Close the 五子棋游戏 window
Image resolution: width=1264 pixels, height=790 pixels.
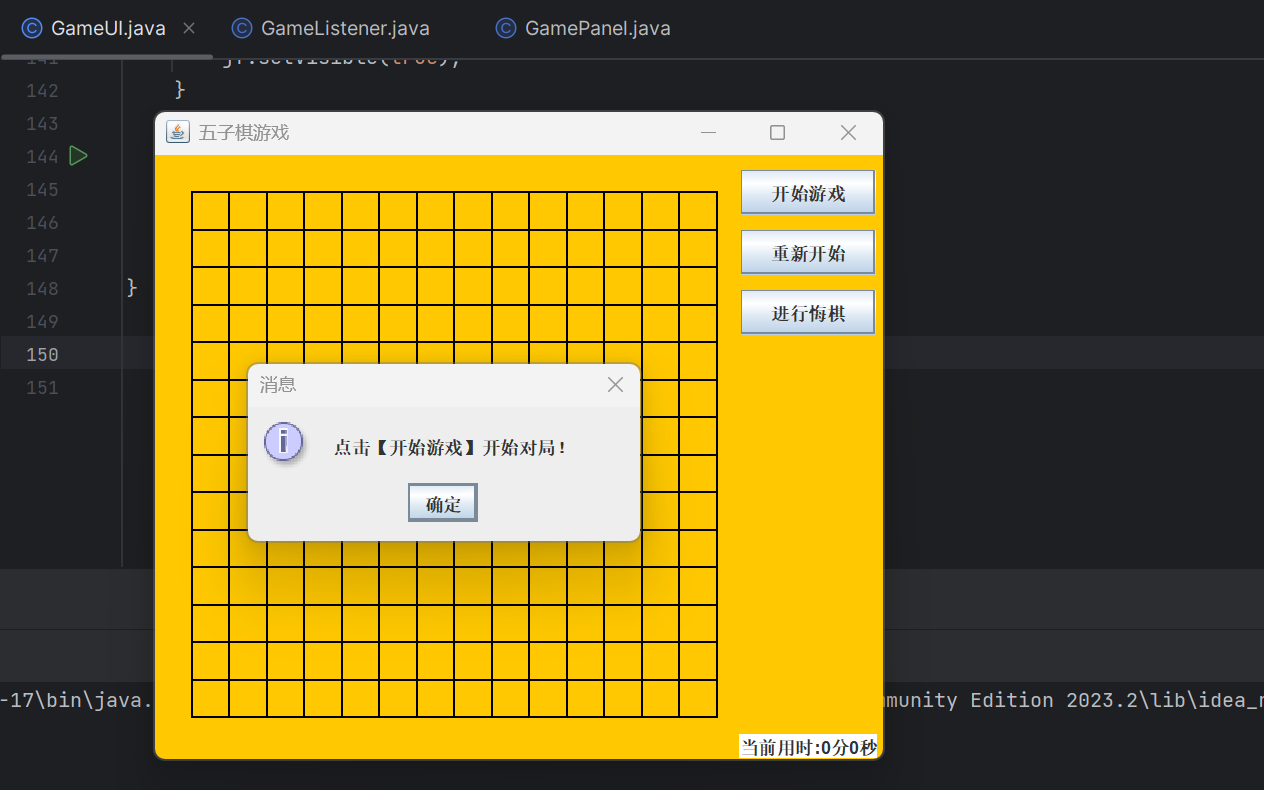(x=848, y=132)
